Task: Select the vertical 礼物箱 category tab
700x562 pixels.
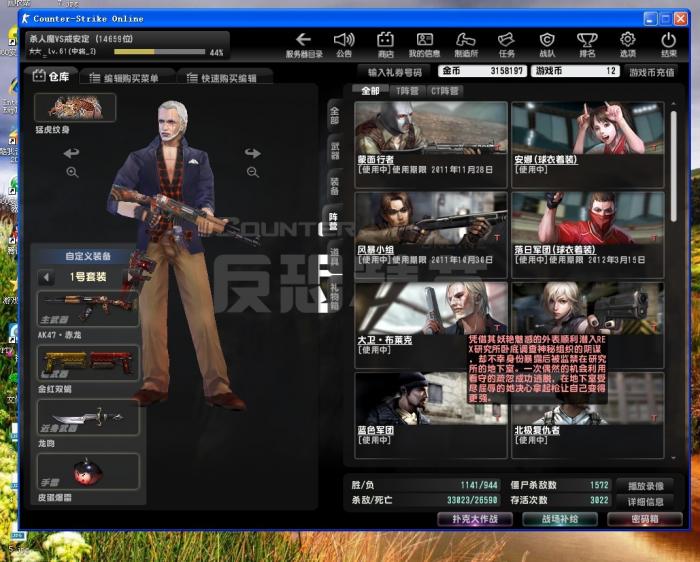Action: point(334,294)
